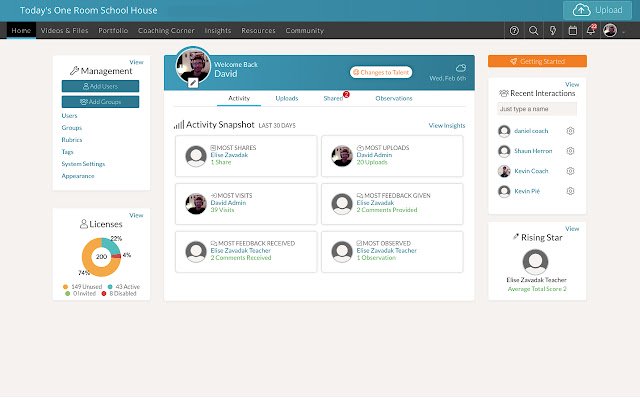
Task: Click avatar in Most Observed card
Action: coord(342,251)
